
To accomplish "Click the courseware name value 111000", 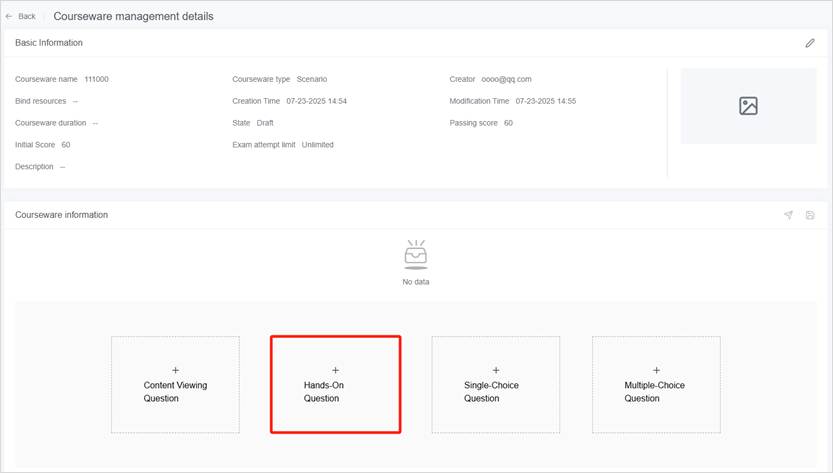I will [97, 79].
